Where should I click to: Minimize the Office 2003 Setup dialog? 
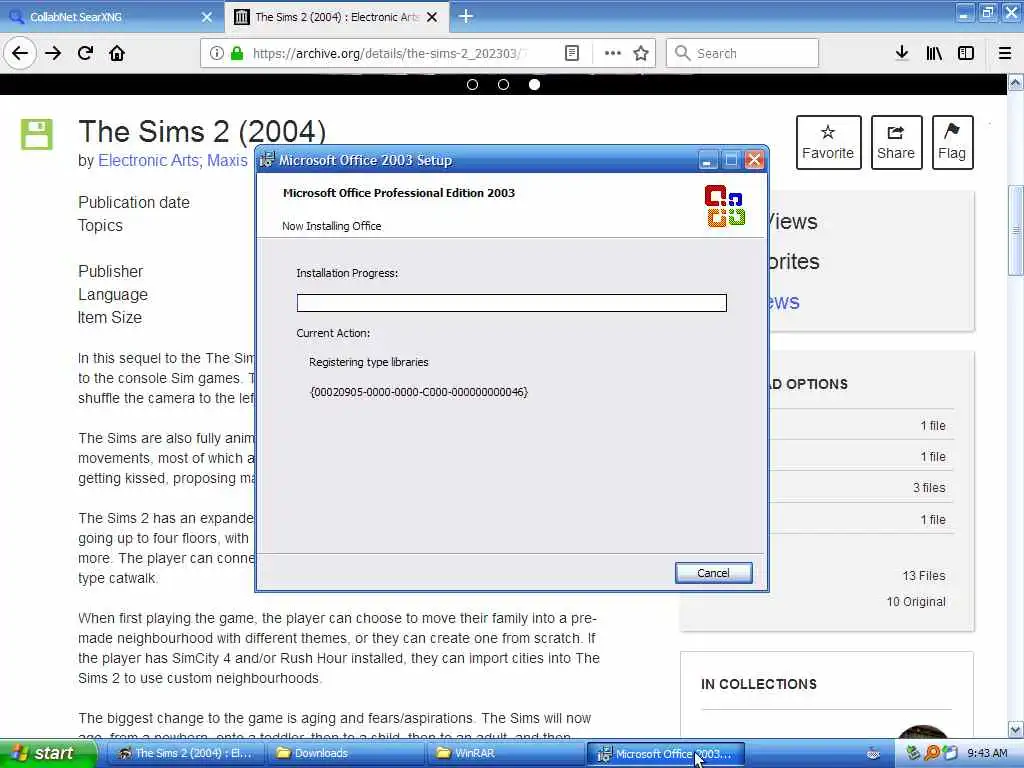point(707,160)
